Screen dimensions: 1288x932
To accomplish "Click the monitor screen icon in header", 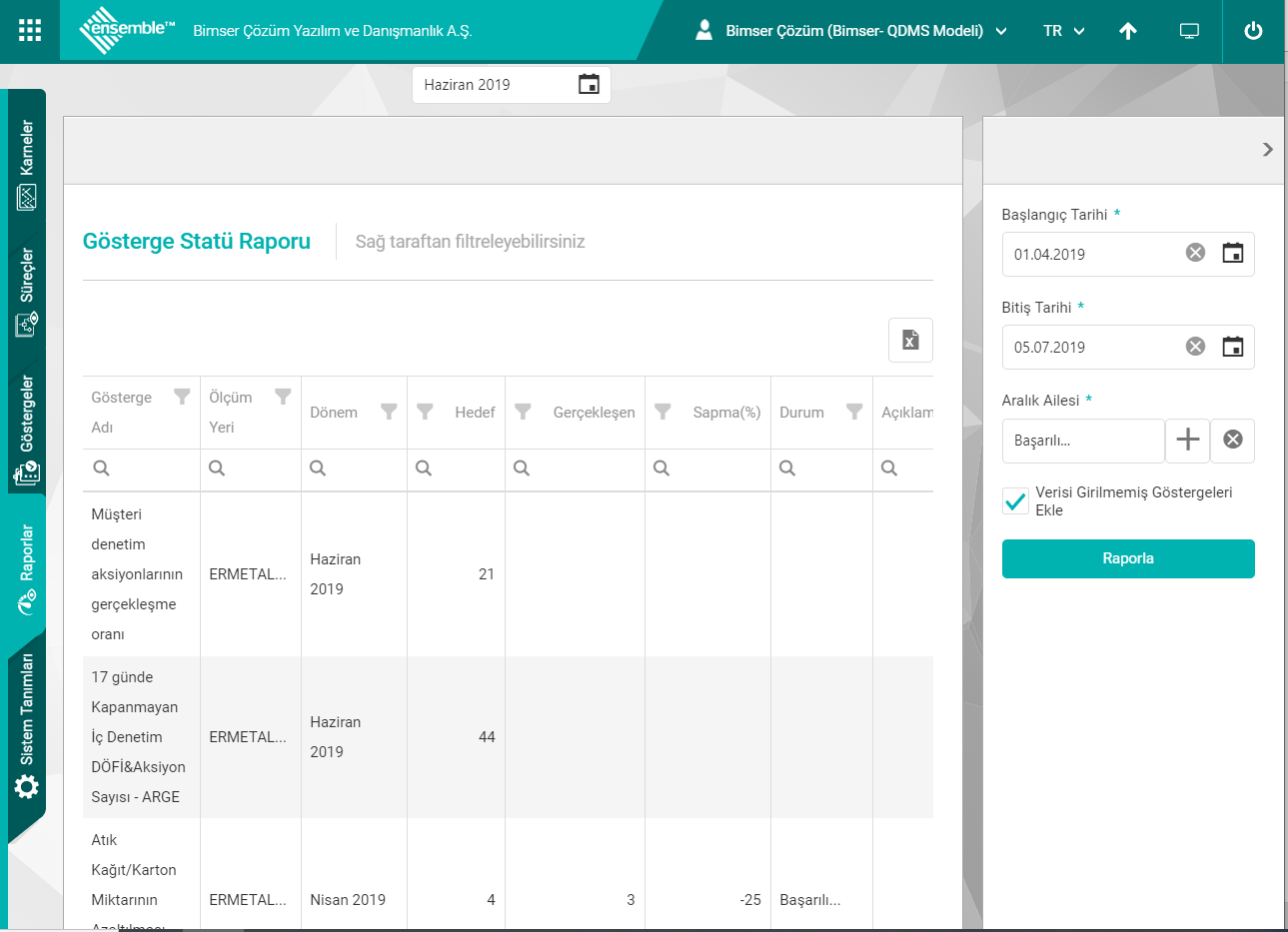I will [x=1189, y=31].
